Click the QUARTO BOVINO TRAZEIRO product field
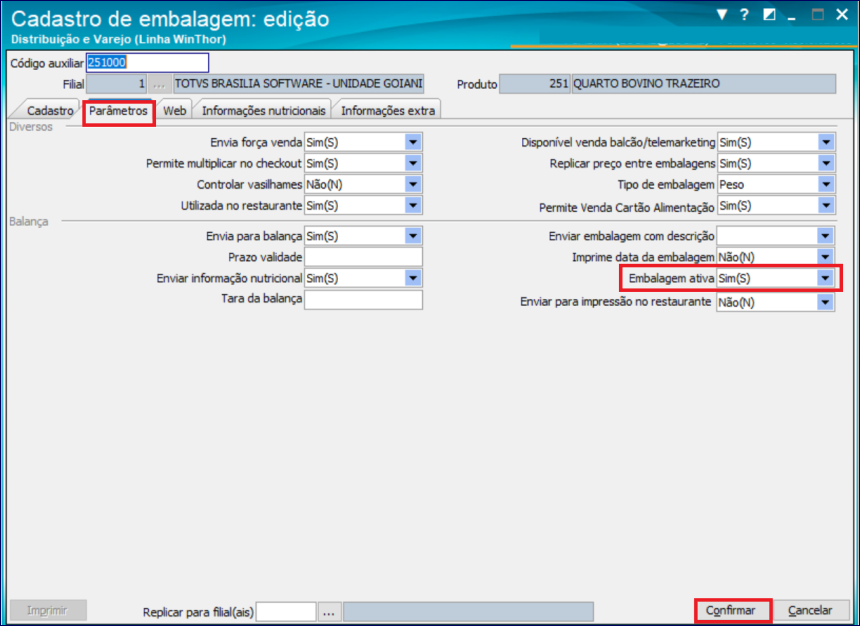The image size is (860, 626). pos(704,84)
